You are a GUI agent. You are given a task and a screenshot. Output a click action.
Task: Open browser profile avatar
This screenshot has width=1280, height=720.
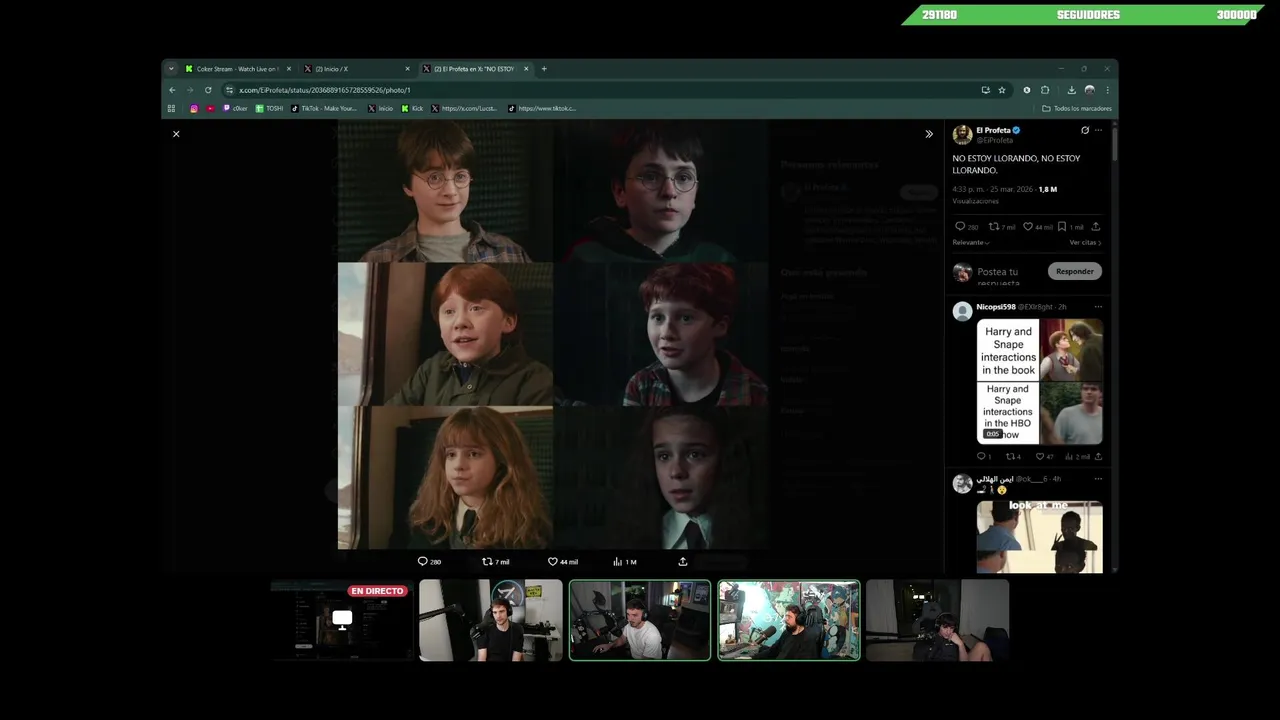(1090, 90)
